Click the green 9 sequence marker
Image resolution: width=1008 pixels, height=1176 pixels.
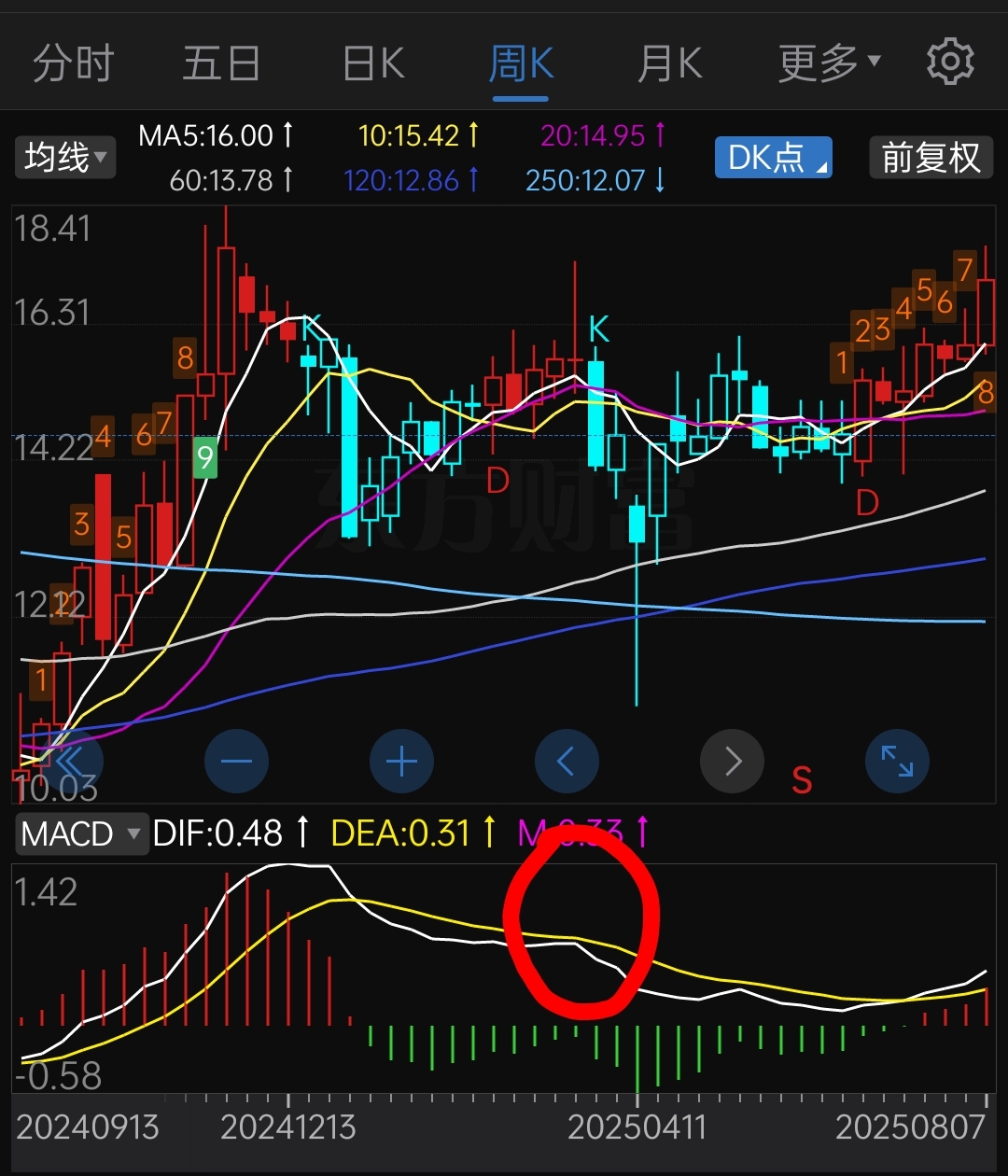[204, 457]
